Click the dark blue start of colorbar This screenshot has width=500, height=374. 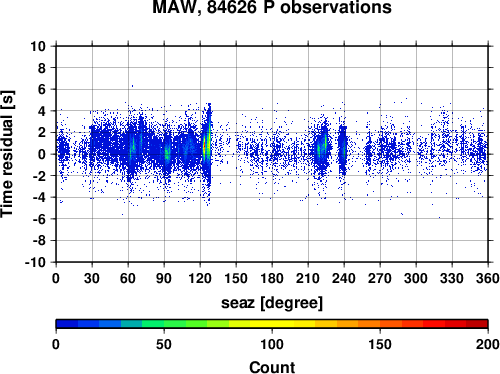(67, 324)
